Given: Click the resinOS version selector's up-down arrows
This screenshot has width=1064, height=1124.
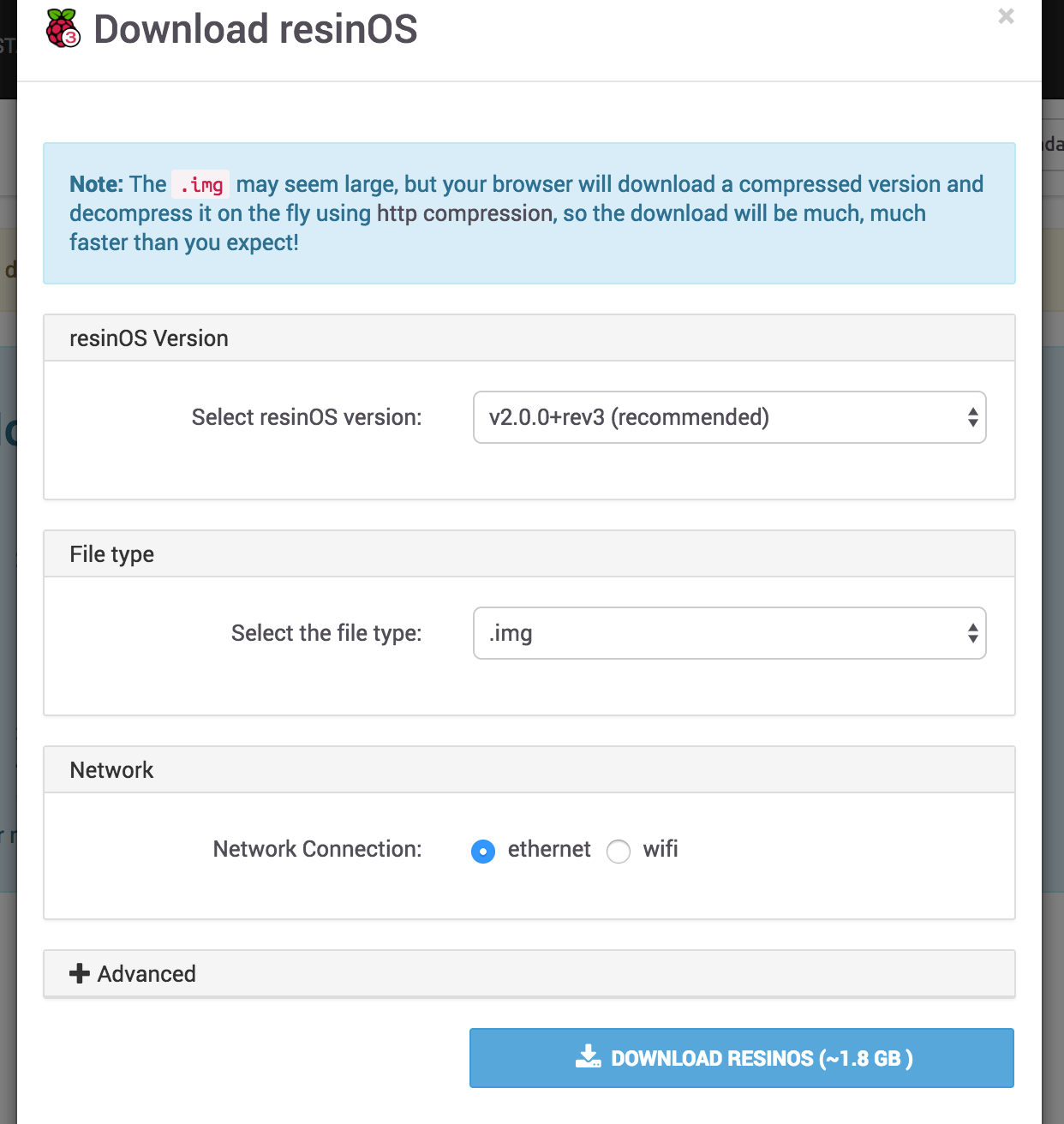Looking at the screenshot, I should [x=972, y=417].
